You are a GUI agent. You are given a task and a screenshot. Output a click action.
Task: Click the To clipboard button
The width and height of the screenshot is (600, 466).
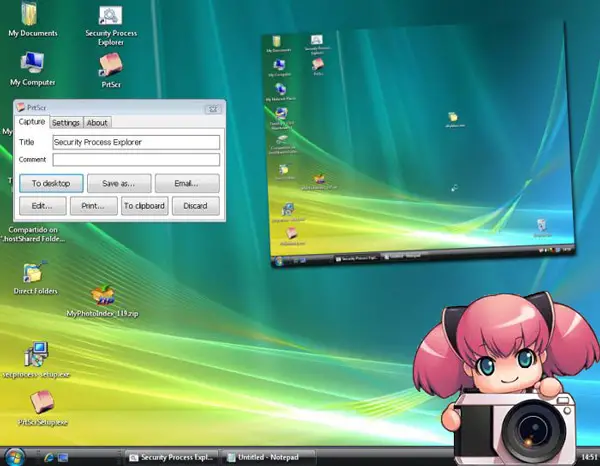click(145, 206)
